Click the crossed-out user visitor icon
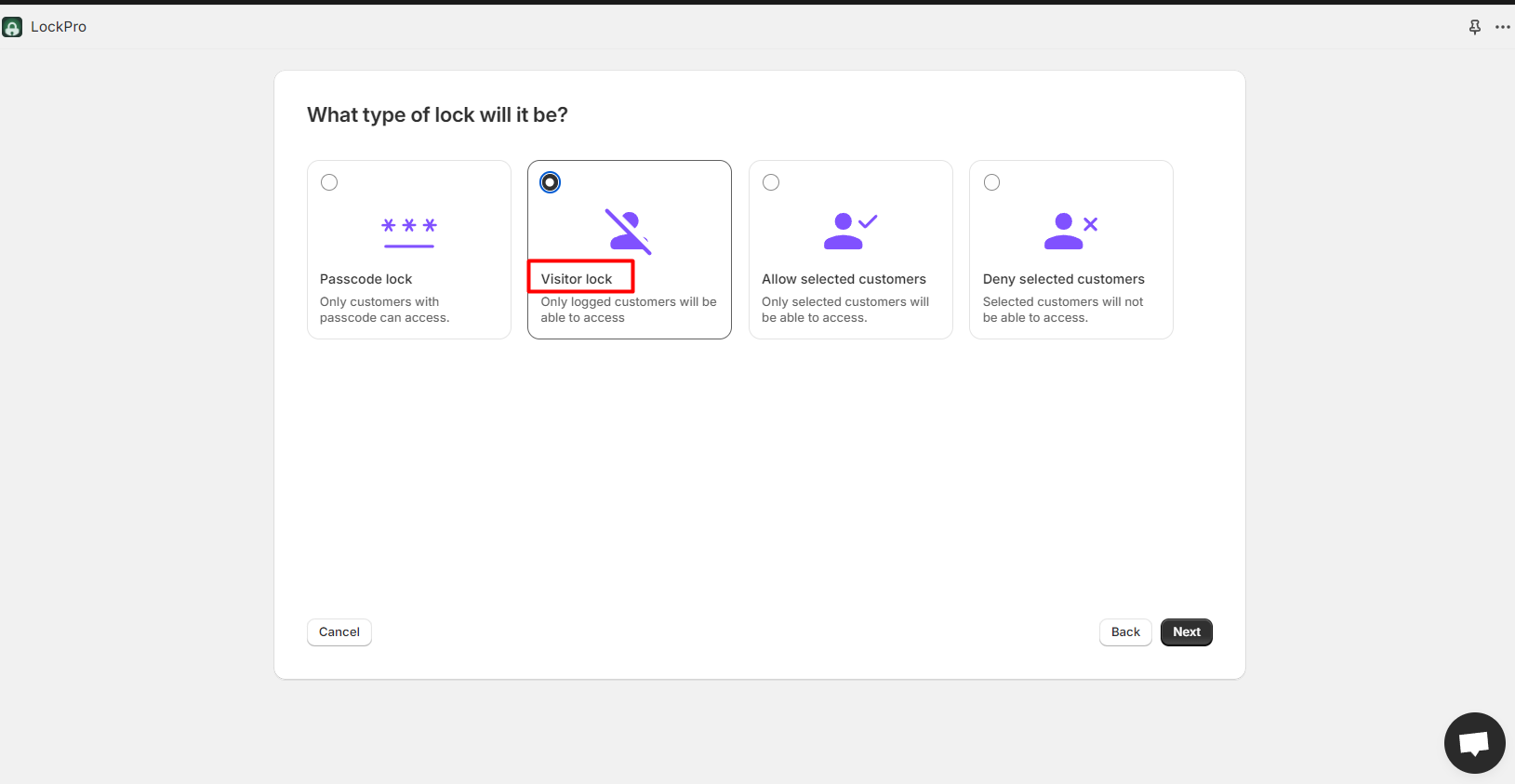This screenshot has width=1515, height=784. 629,232
